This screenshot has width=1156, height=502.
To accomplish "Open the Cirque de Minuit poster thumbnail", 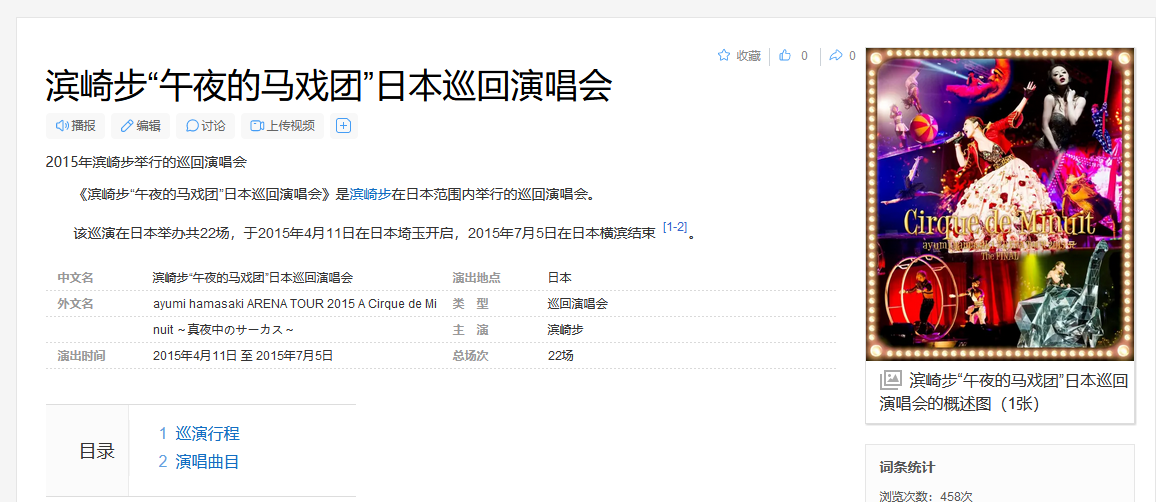I will point(1000,204).
